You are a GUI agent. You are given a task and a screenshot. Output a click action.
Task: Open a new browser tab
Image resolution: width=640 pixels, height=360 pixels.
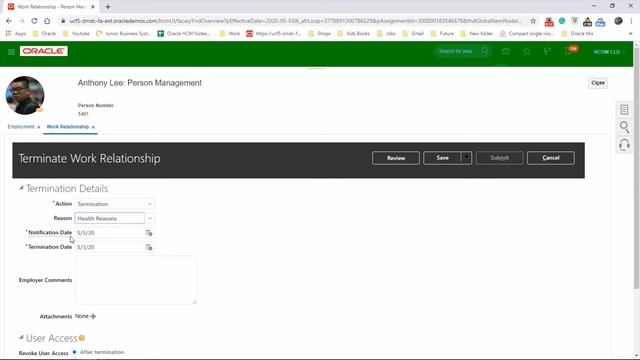[x=108, y=7]
